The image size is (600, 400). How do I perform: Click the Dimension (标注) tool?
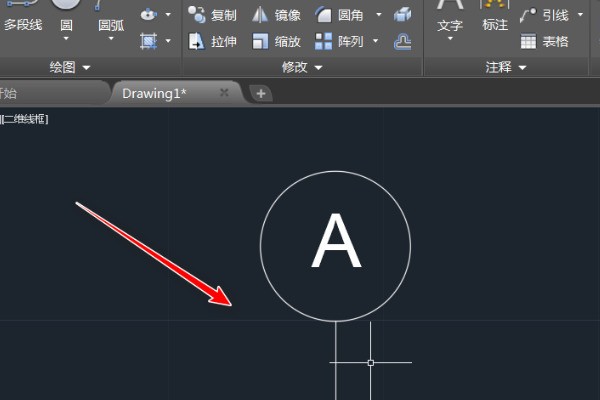point(495,16)
